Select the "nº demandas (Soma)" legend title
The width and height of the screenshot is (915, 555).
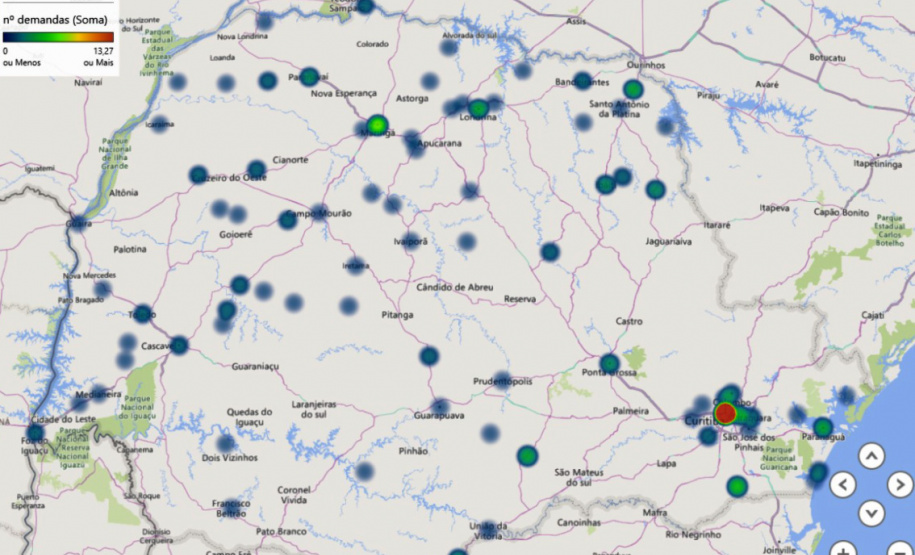(55, 19)
